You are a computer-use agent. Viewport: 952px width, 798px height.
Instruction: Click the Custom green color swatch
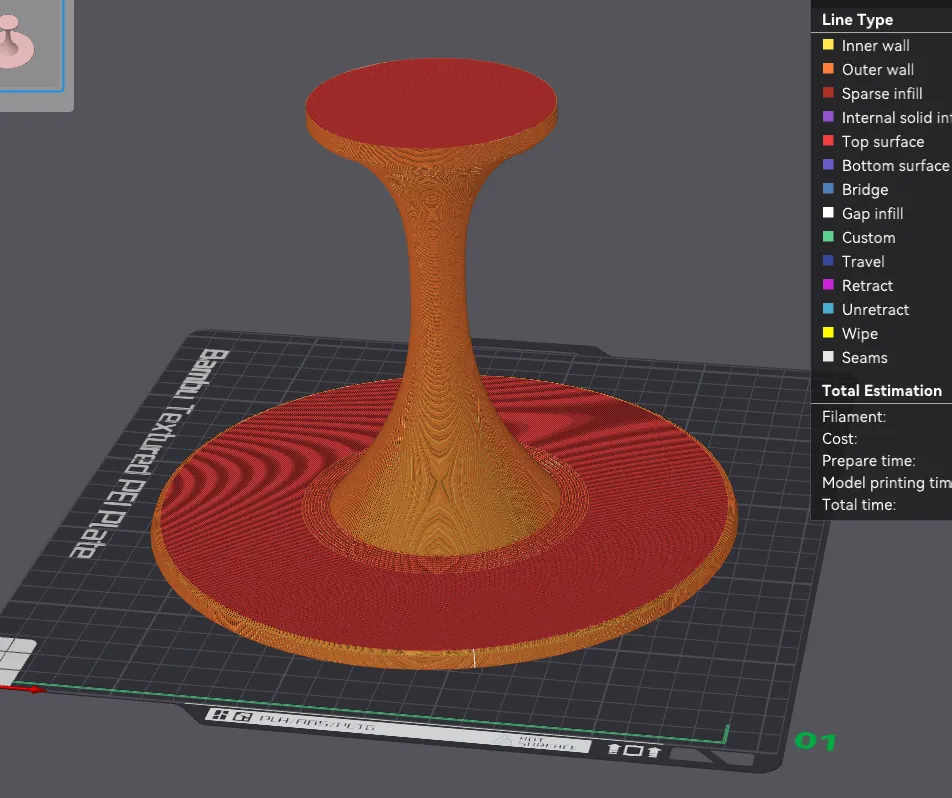tap(828, 237)
